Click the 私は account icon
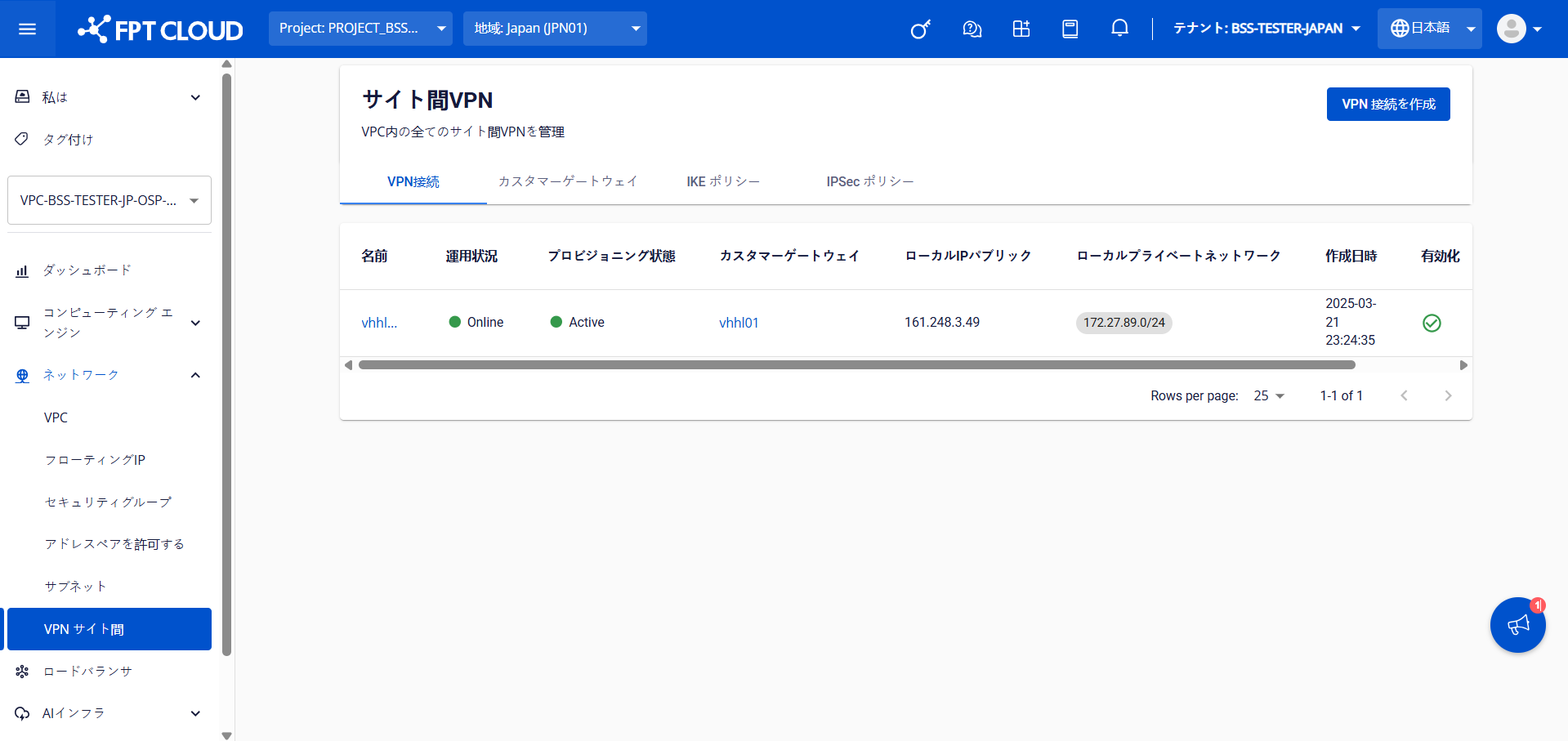This screenshot has width=1568, height=741. pyautogui.click(x=22, y=97)
